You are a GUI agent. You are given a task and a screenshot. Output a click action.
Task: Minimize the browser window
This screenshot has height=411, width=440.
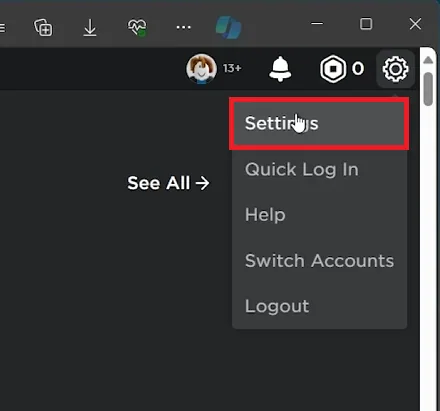(317, 24)
